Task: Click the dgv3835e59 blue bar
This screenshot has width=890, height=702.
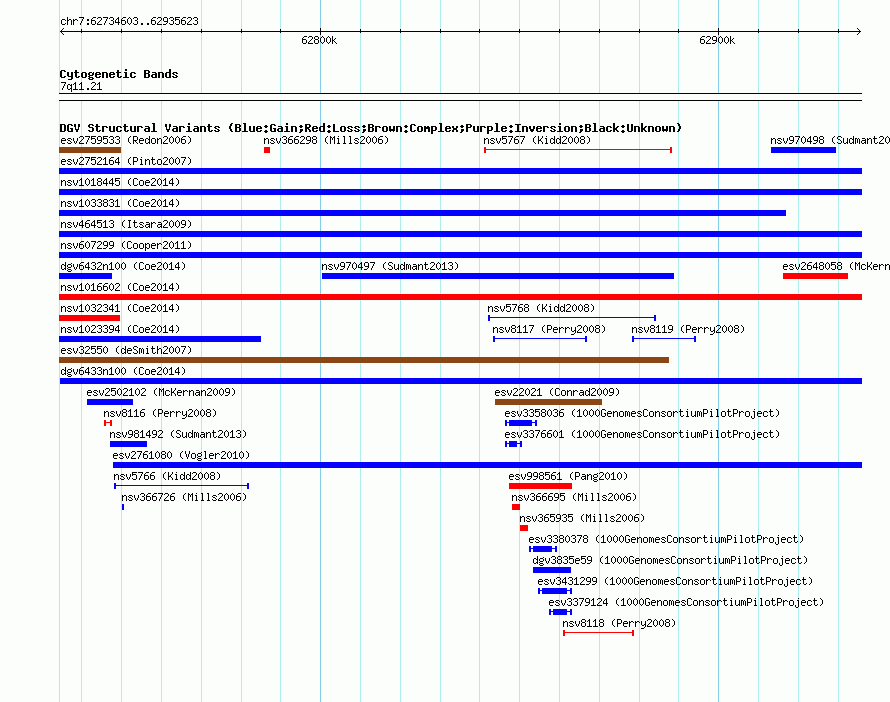Action: click(x=552, y=570)
